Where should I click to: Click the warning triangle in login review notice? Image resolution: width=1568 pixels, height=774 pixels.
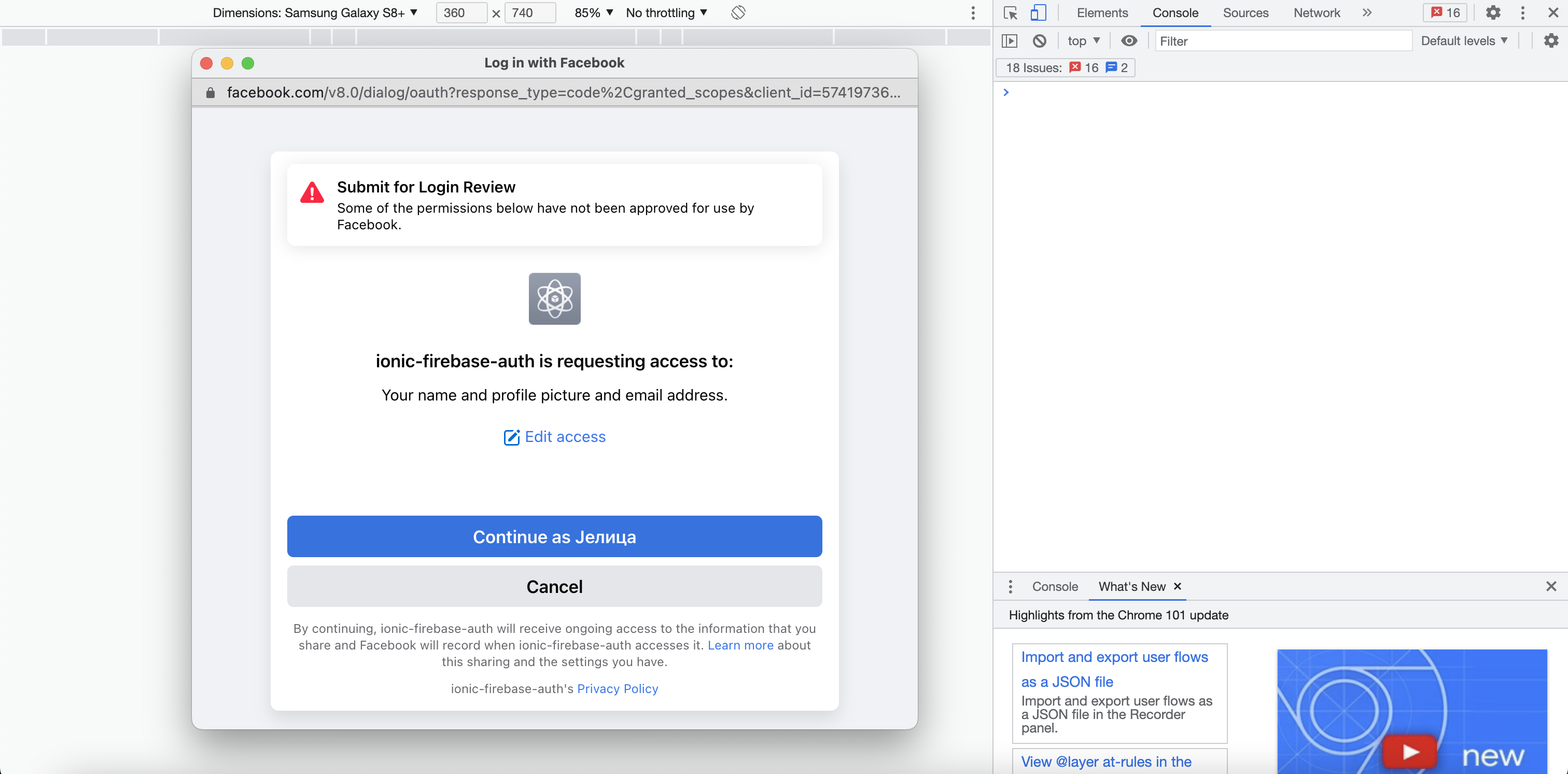click(312, 192)
